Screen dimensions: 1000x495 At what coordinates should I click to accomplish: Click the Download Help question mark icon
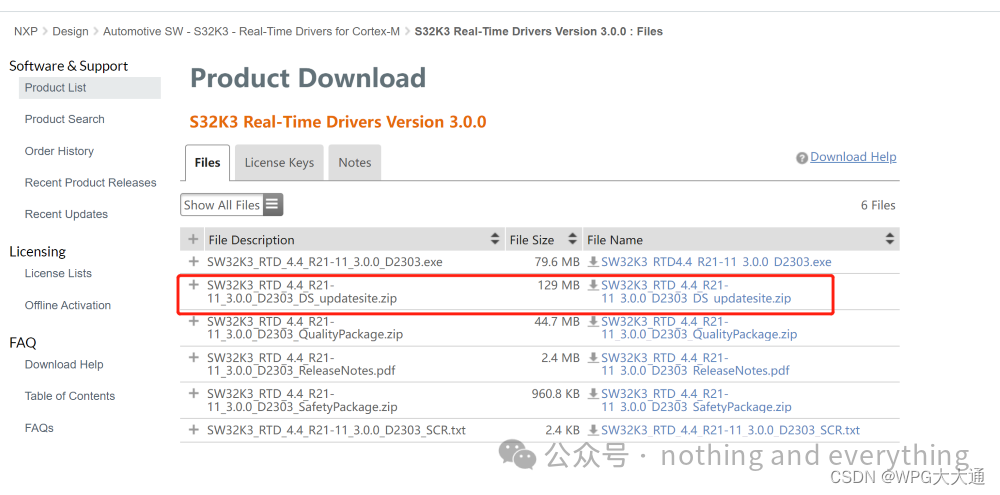[x=802, y=158]
